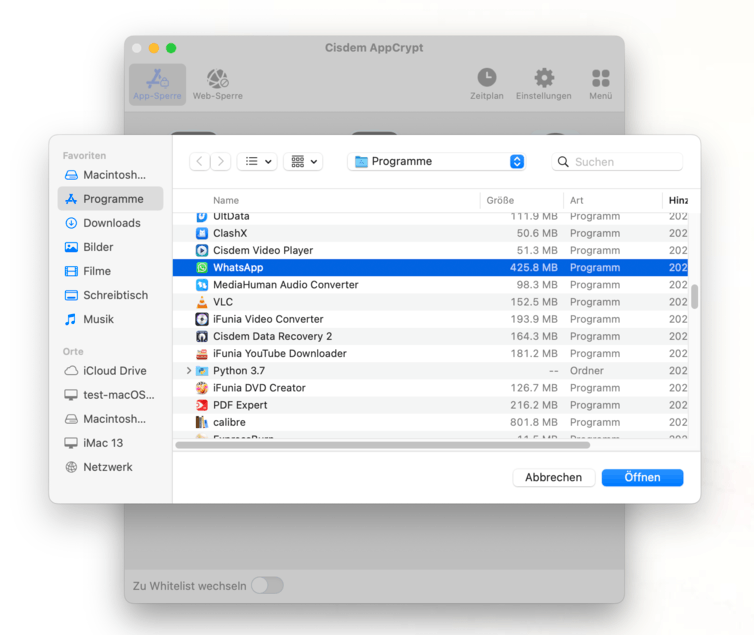Select the "iFunia DVD Creator" name
The width and height of the screenshot is (754, 635).
[259, 388]
